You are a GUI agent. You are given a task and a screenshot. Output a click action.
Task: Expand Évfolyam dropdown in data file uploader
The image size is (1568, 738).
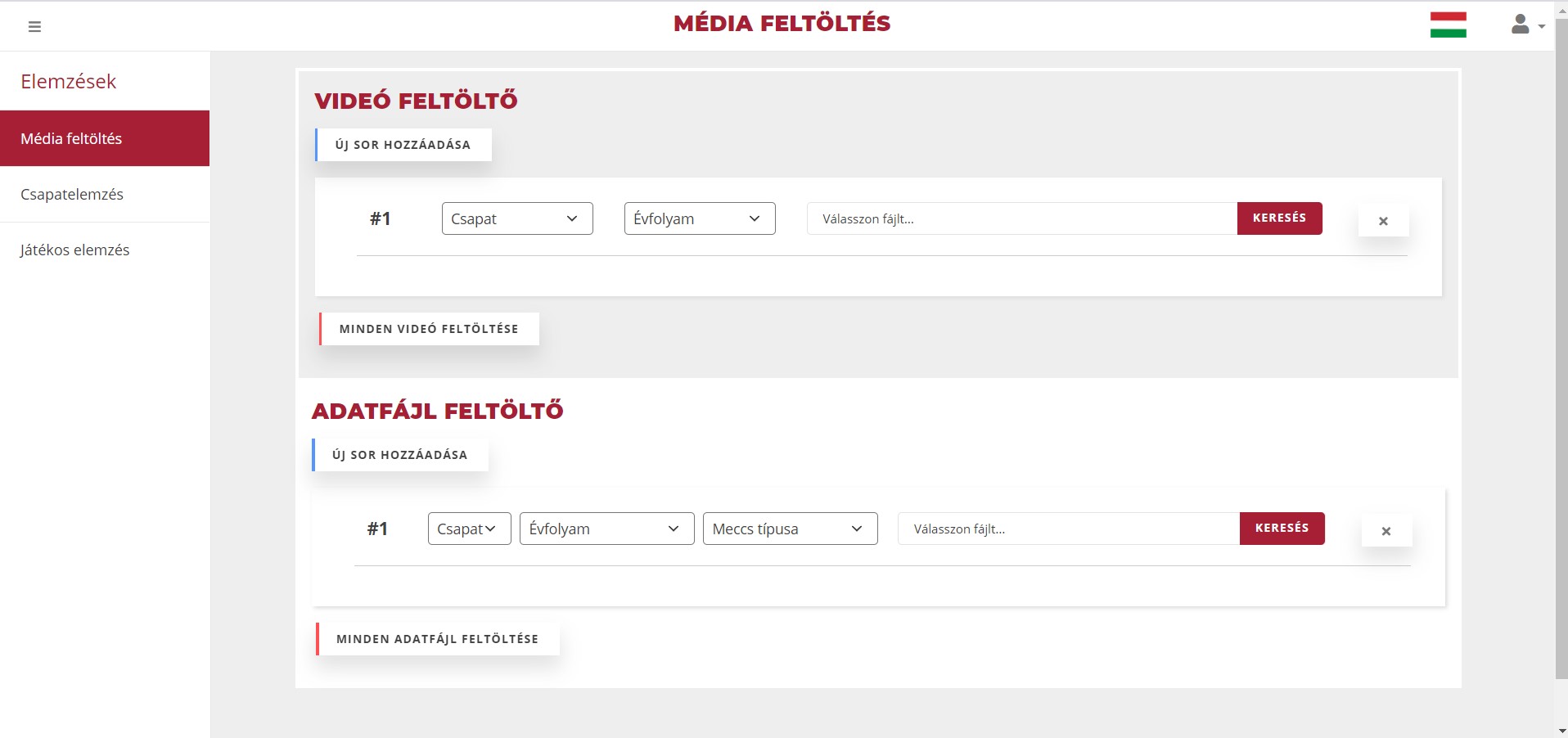606,529
